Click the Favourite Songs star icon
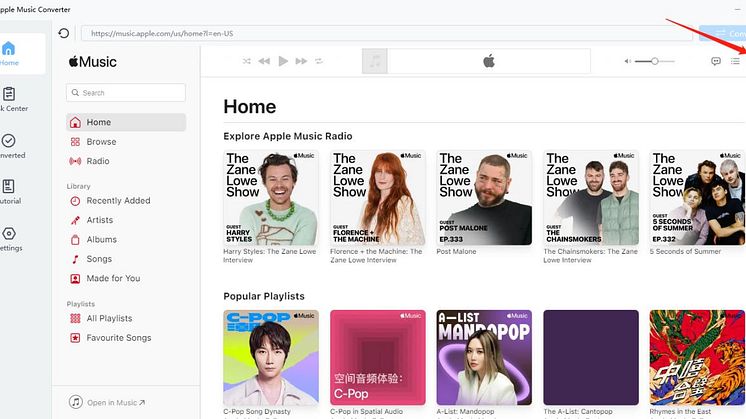 point(75,338)
